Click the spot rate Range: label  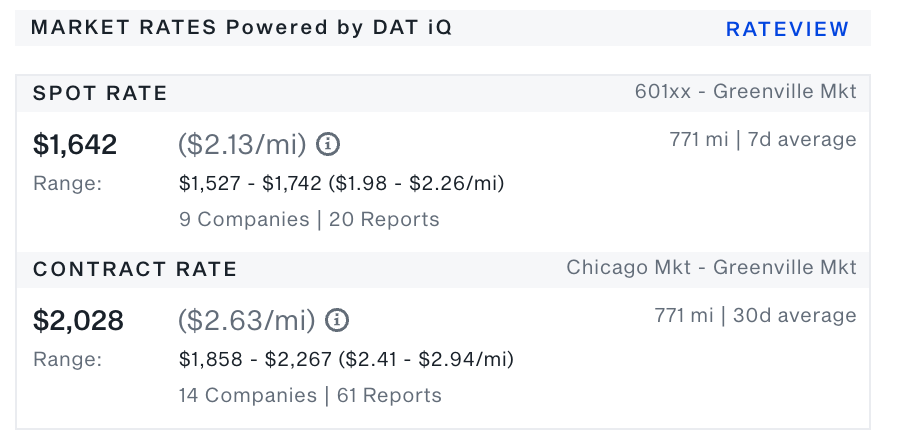[67, 183]
